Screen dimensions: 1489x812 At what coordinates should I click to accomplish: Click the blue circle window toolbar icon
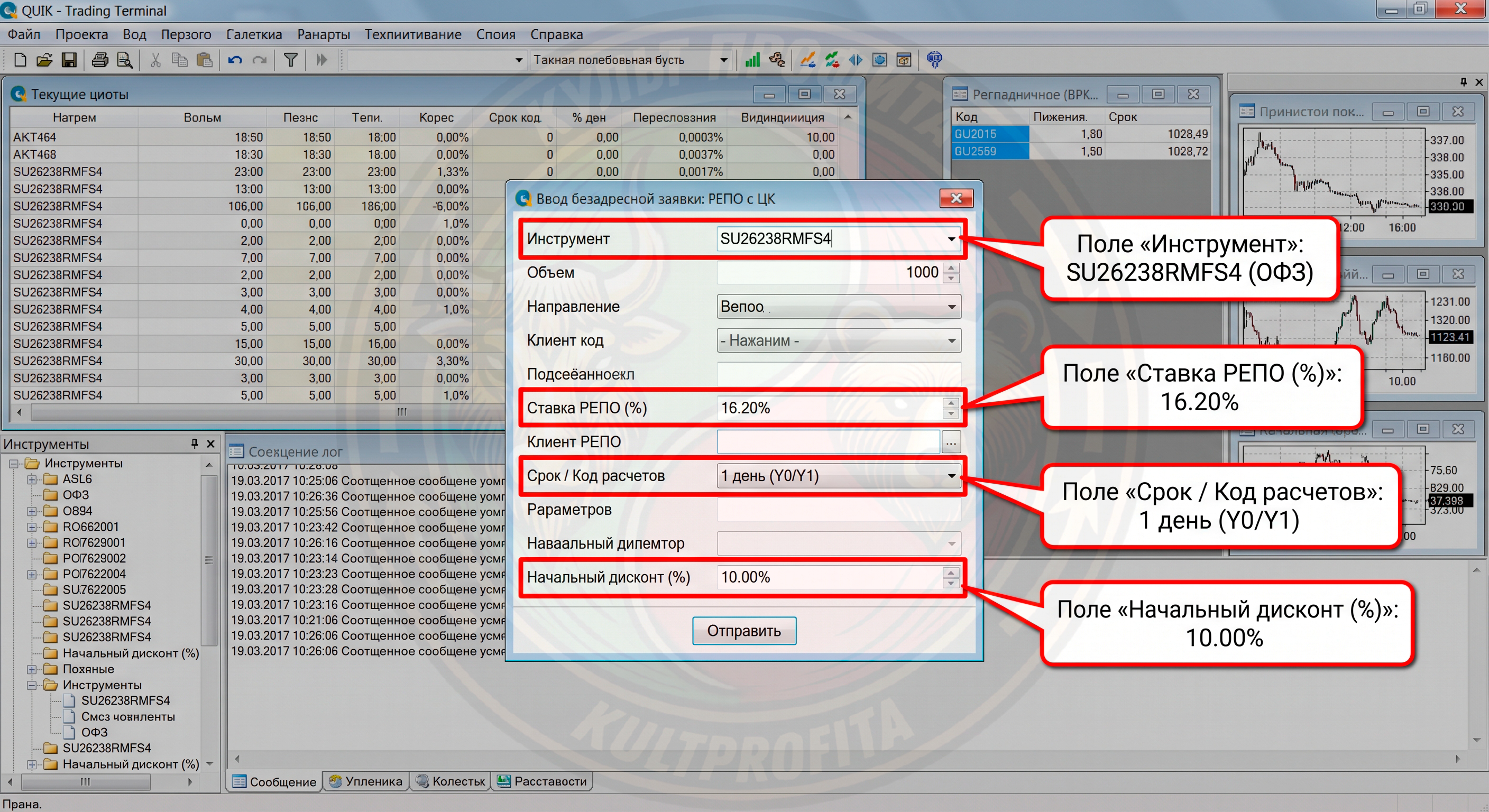tap(880, 60)
